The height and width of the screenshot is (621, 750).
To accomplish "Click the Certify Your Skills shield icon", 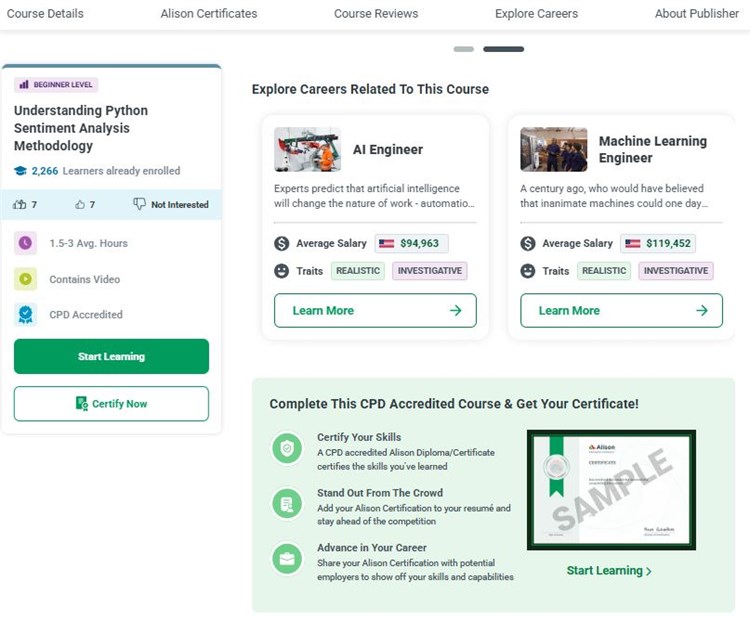I will pos(287,448).
